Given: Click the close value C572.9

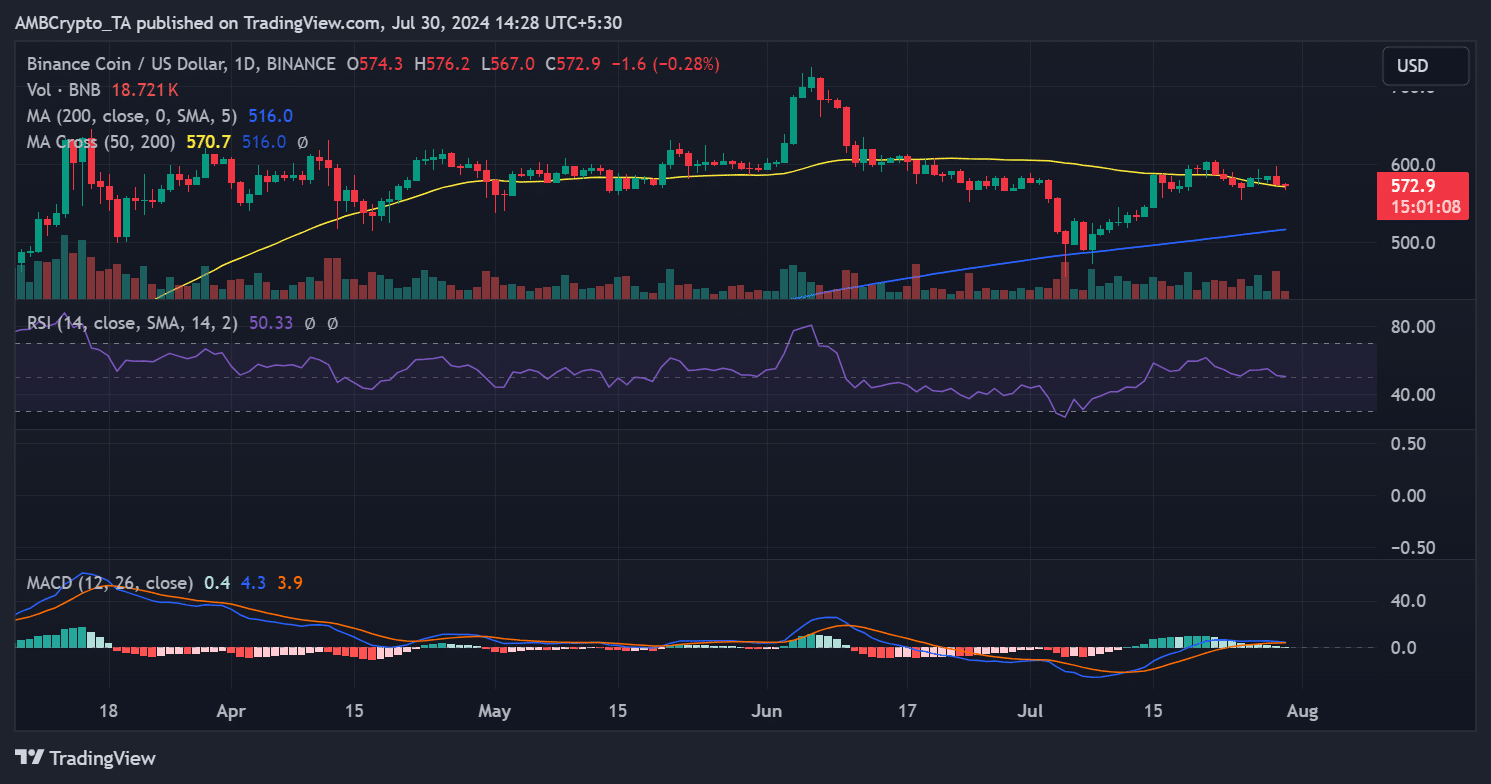Looking at the screenshot, I should click(572, 64).
